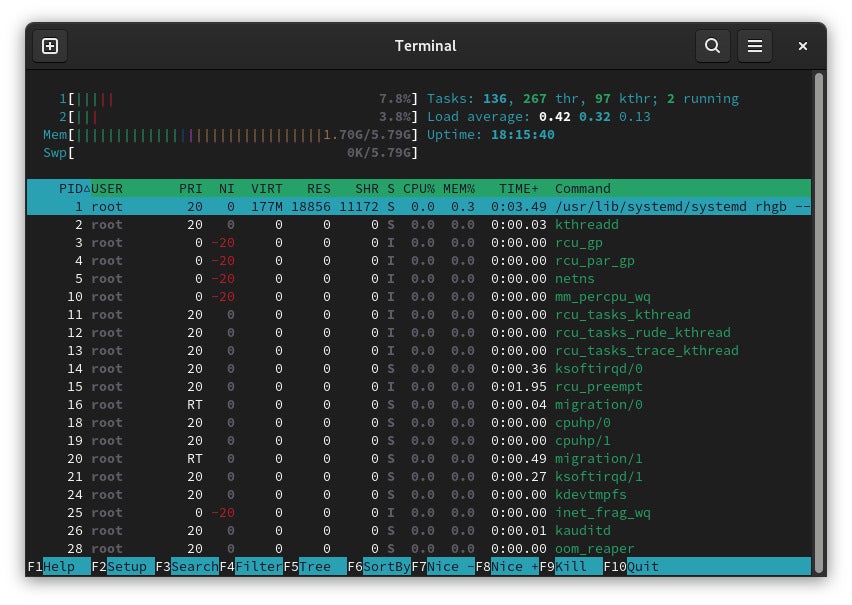852x605 pixels.
Task: Open F6 SortBy menu
Action: point(379,566)
